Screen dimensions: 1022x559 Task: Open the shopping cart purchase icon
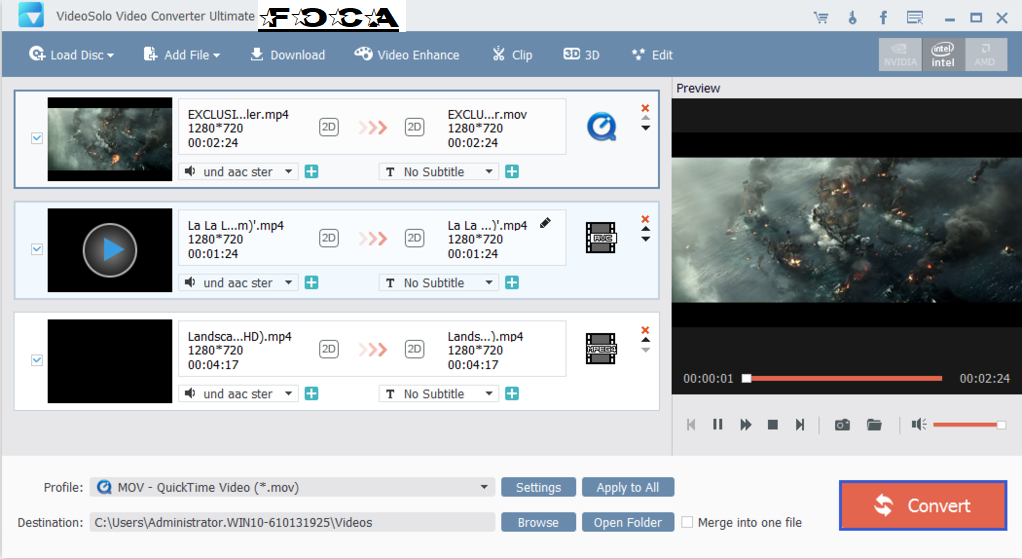(x=821, y=18)
